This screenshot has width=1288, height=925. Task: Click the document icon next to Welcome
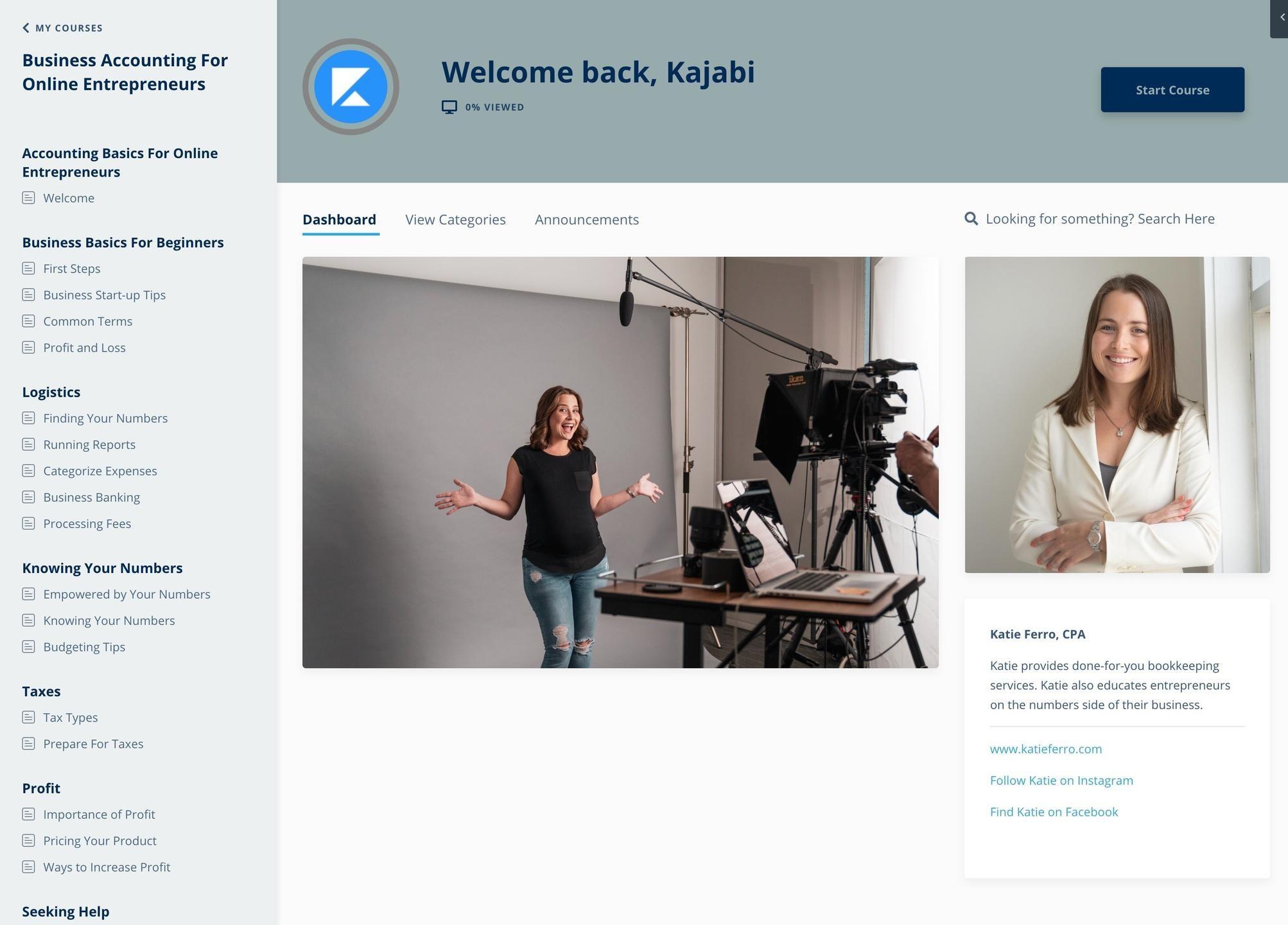(x=28, y=198)
